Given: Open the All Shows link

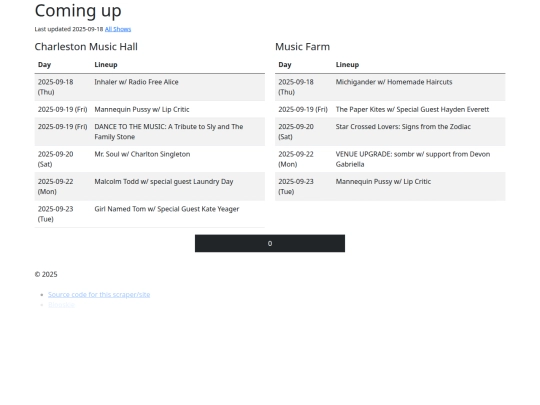Looking at the screenshot, I should pos(118,29).
